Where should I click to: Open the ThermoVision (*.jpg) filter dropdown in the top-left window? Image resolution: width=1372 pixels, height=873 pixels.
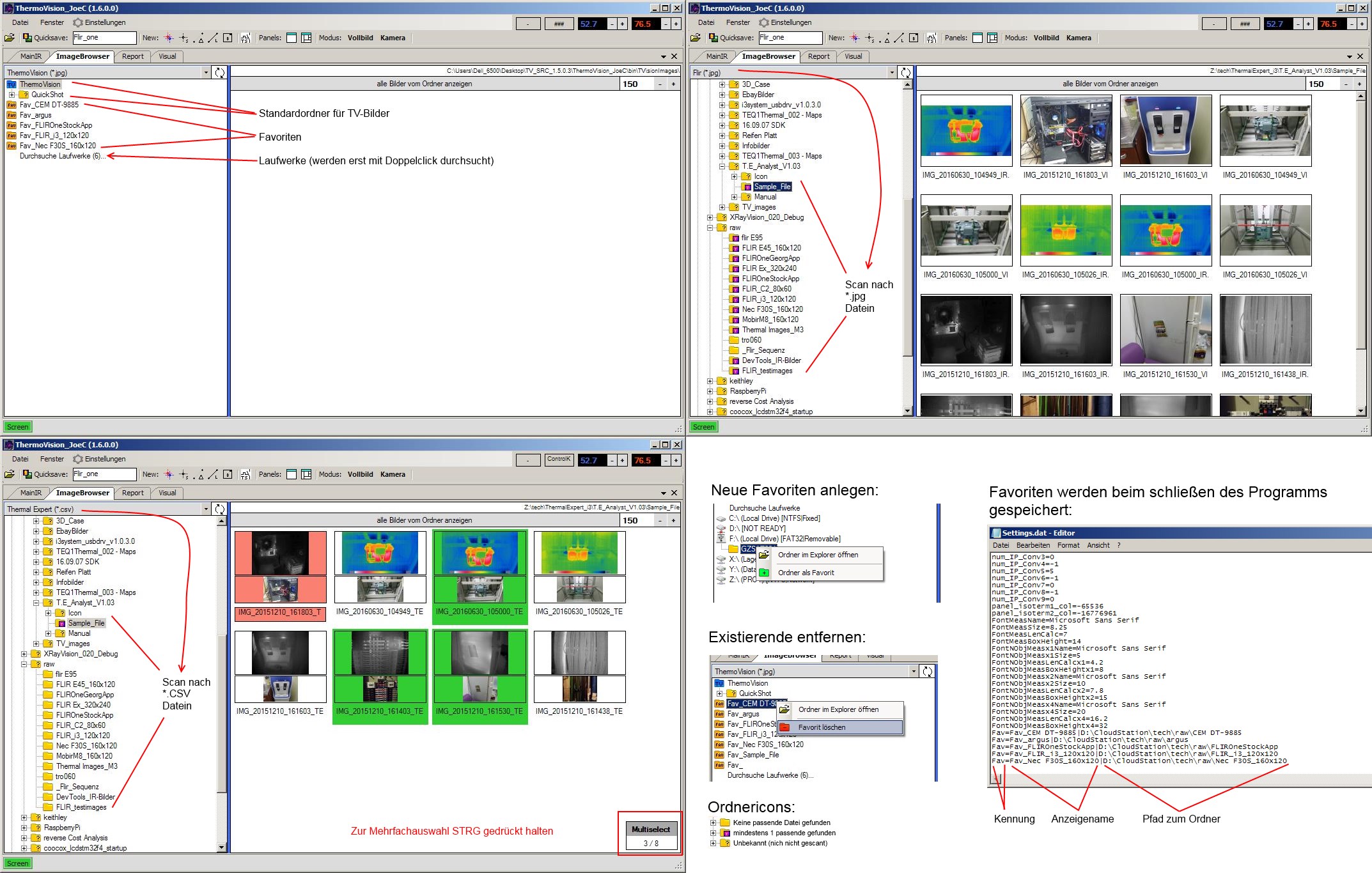pos(206,73)
